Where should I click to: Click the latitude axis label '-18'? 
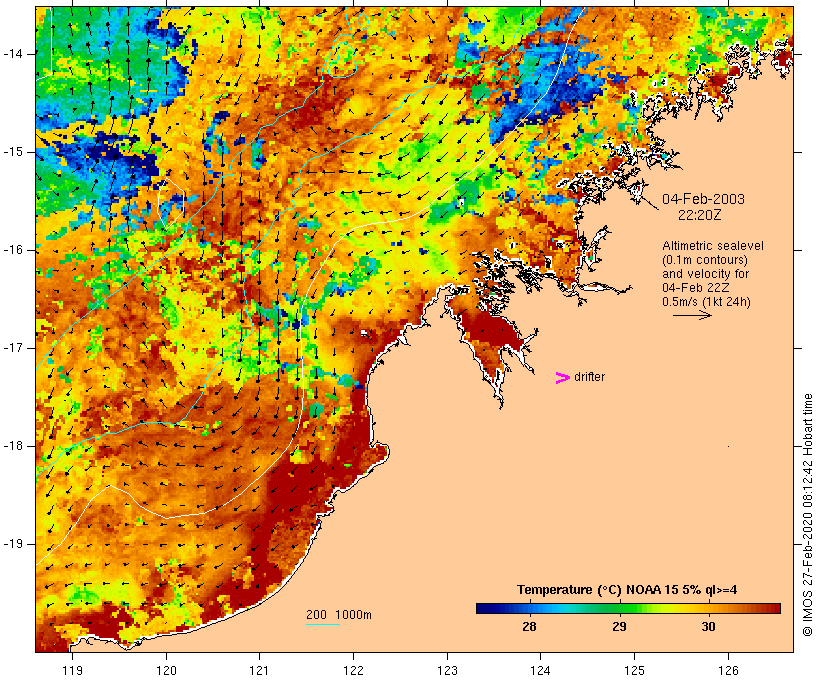(13, 446)
